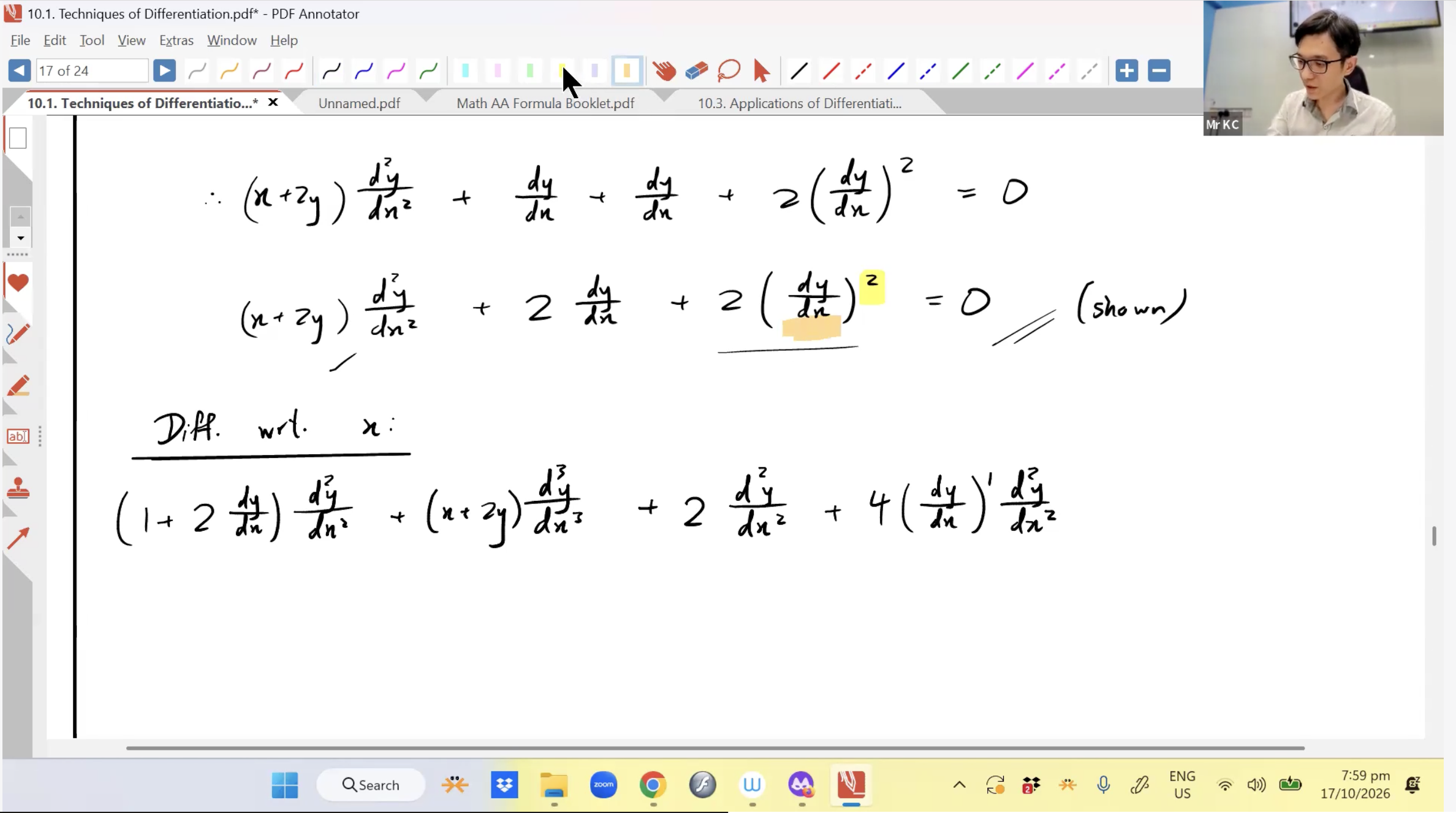Open the Stamp tool in sidebar
Viewport: 1456px width, 813px height.
click(x=18, y=489)
